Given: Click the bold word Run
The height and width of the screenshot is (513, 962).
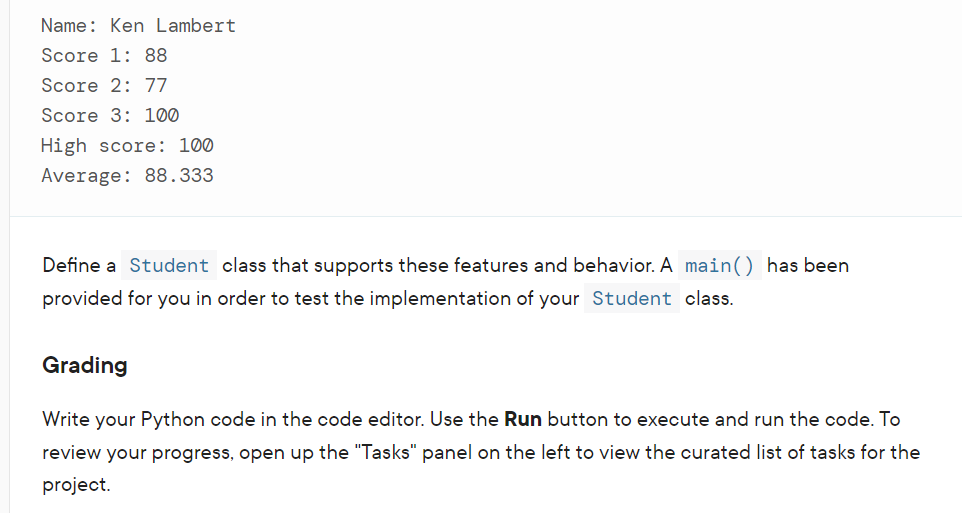Looking at the screenshot, I should (523, 419).
